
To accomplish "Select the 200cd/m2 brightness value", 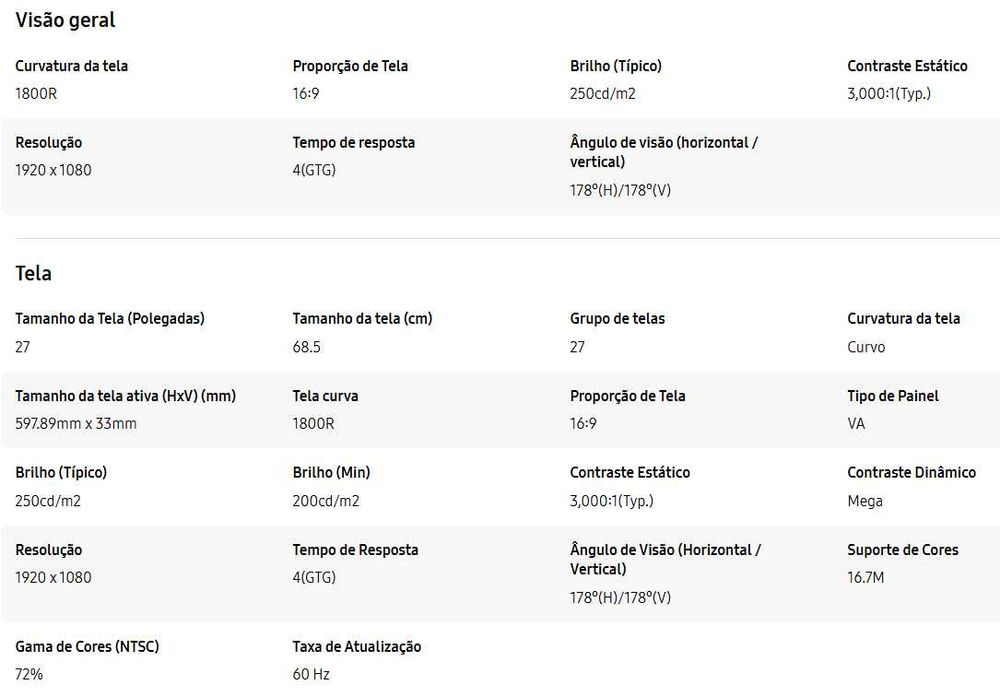I will [326, 501].
